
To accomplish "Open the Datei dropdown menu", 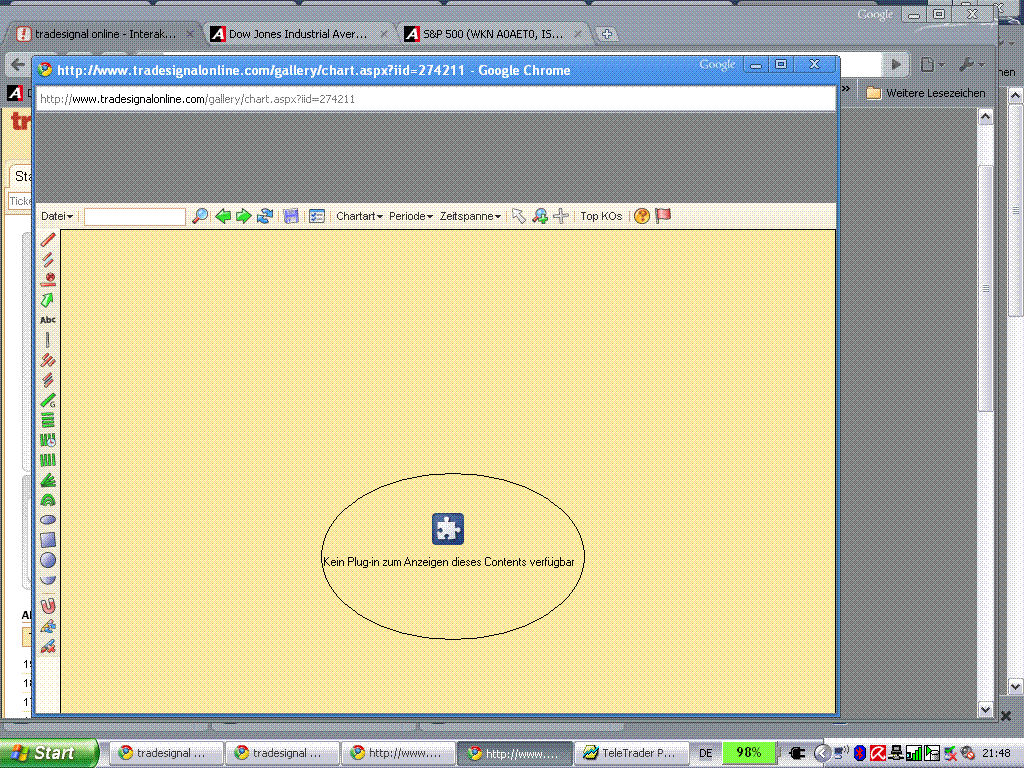I will (57, 216).
